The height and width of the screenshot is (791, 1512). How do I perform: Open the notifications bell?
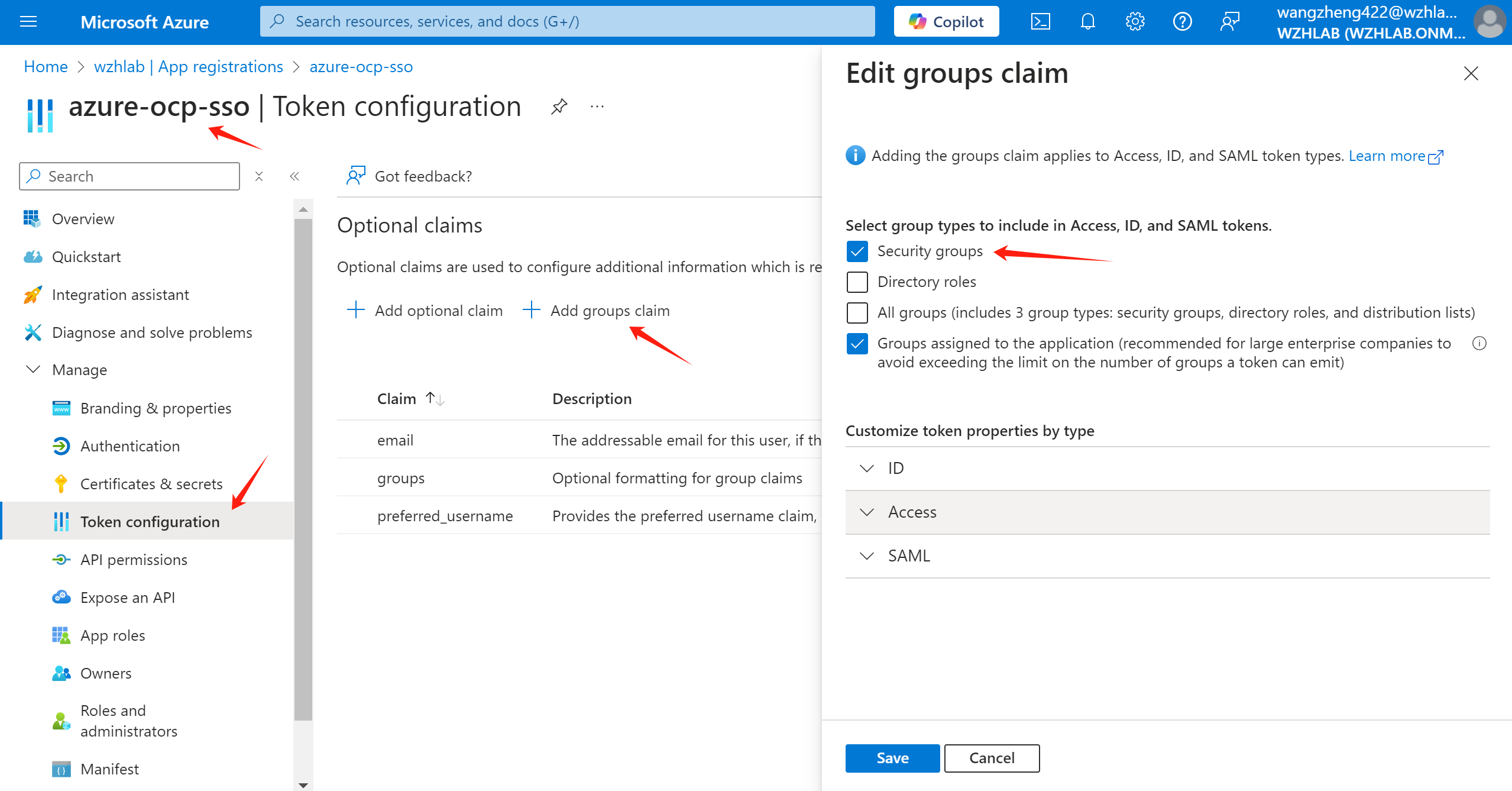point(1087,22)
